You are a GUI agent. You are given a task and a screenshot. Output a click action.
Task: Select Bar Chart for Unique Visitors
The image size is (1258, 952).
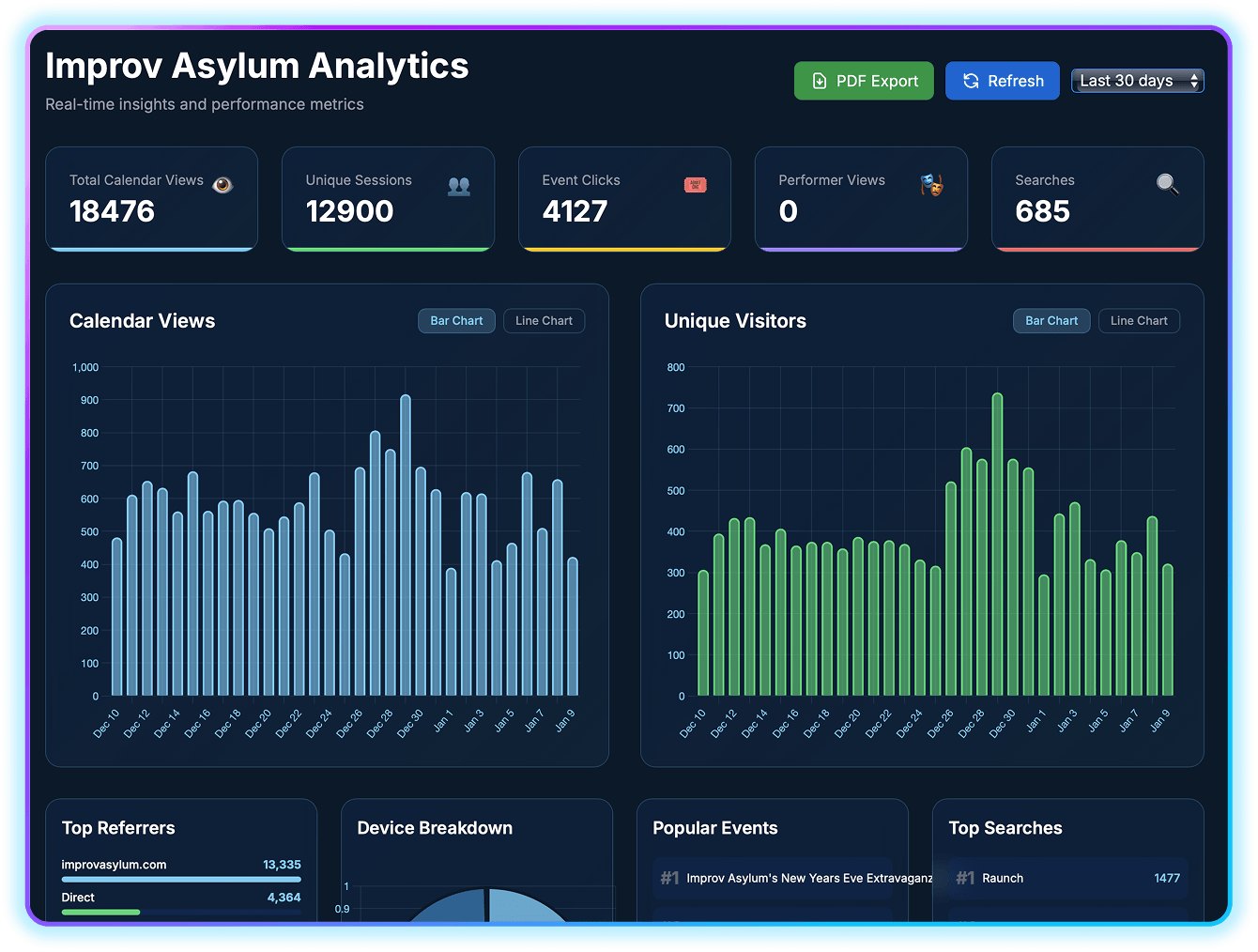[x=1051, y=321]
